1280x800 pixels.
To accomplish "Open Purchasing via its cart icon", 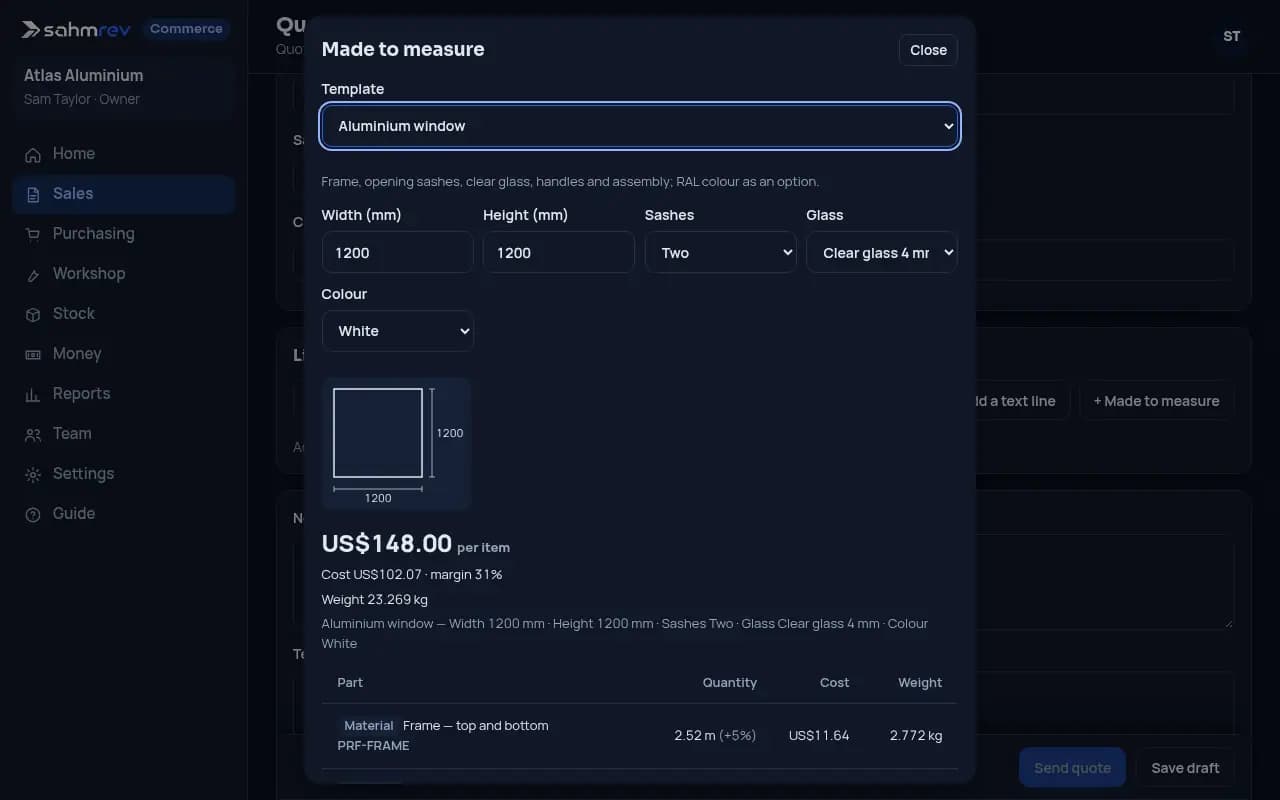I will pos(33,234).
